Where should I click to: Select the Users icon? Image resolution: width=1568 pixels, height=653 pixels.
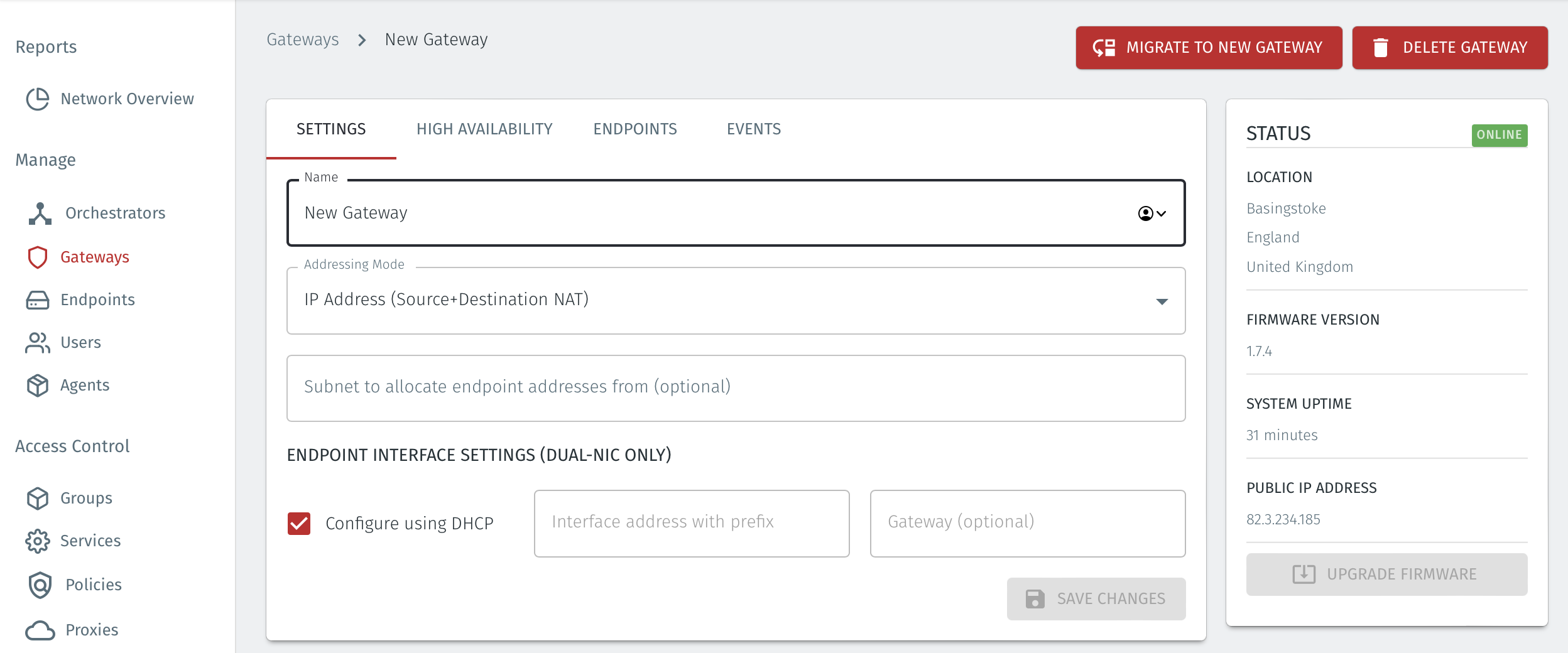[38, 342]
